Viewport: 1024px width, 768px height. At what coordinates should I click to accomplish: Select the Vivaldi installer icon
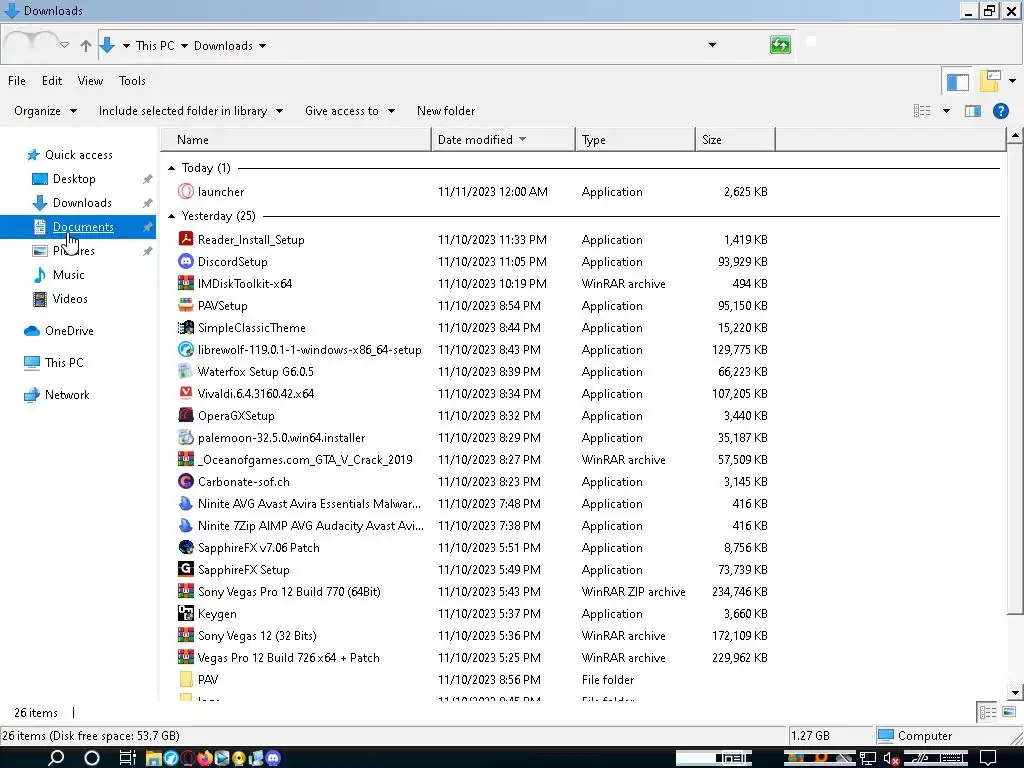coord(186,393)
